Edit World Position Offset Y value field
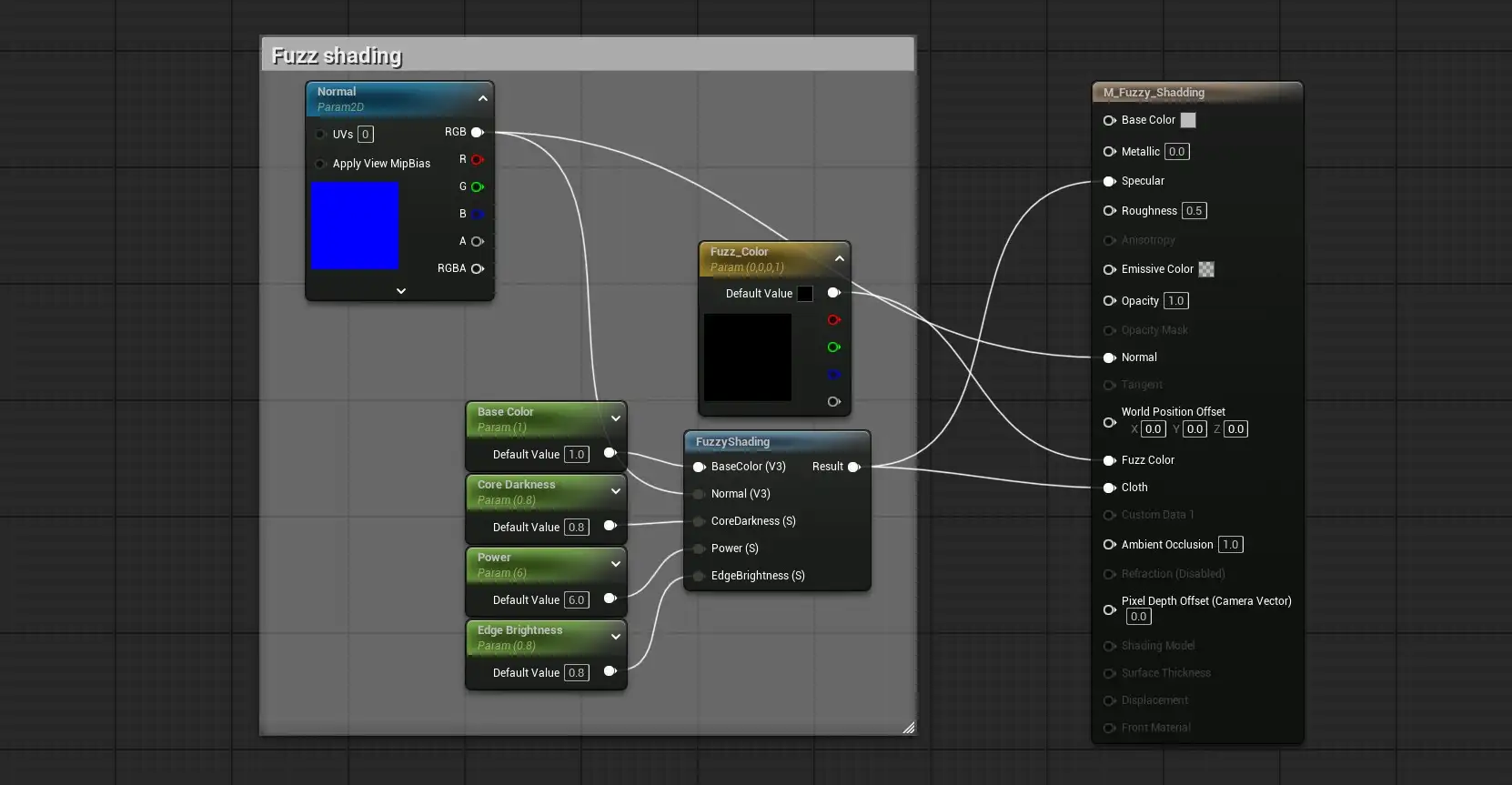The width and height of the screenshot is (1512, 785). click(x=1195, y=429)
